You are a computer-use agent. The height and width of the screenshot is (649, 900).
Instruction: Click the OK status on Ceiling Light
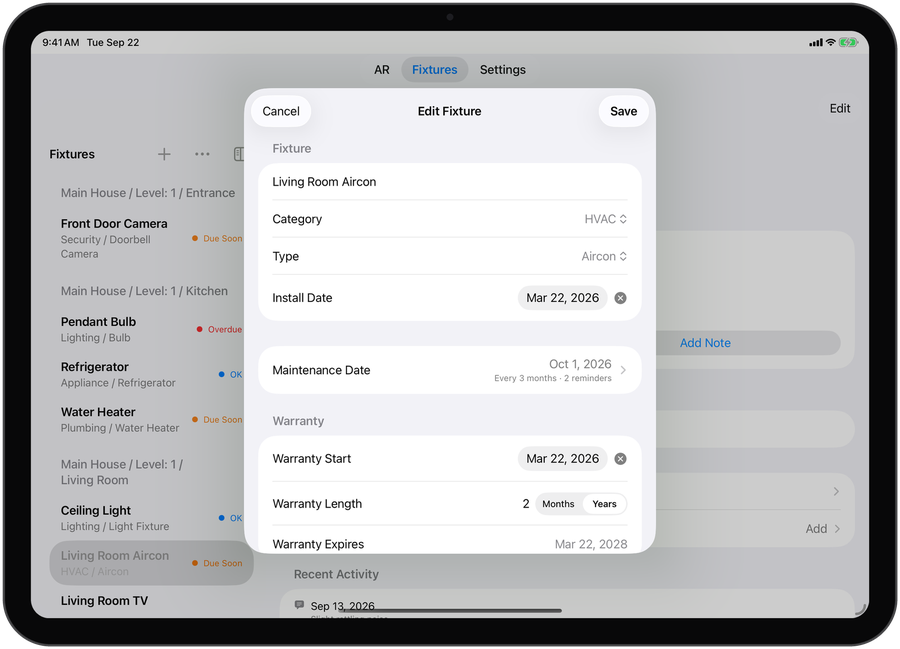231,518
